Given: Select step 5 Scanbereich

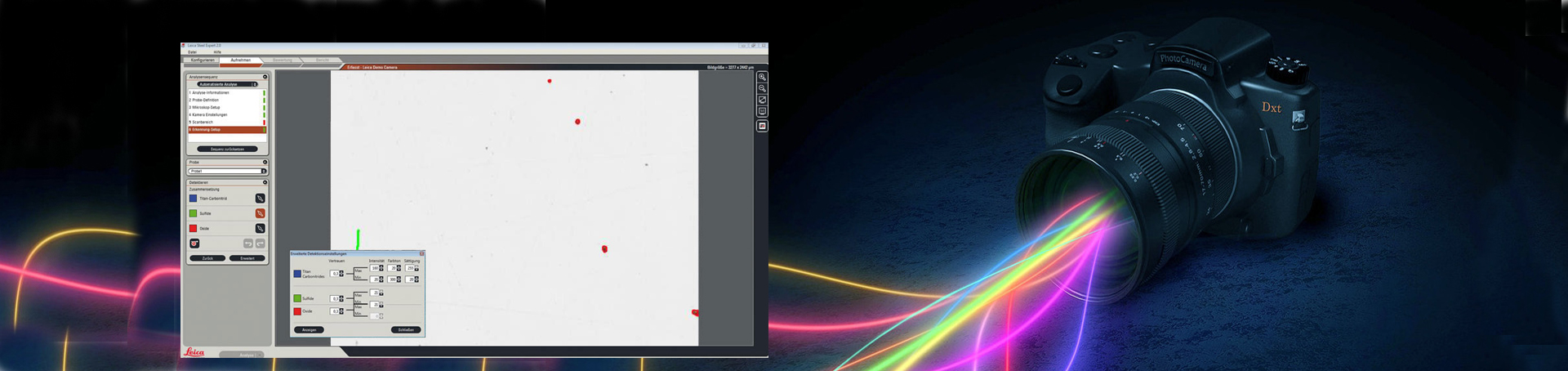Looking at the screenshot, I should (226, 122).
